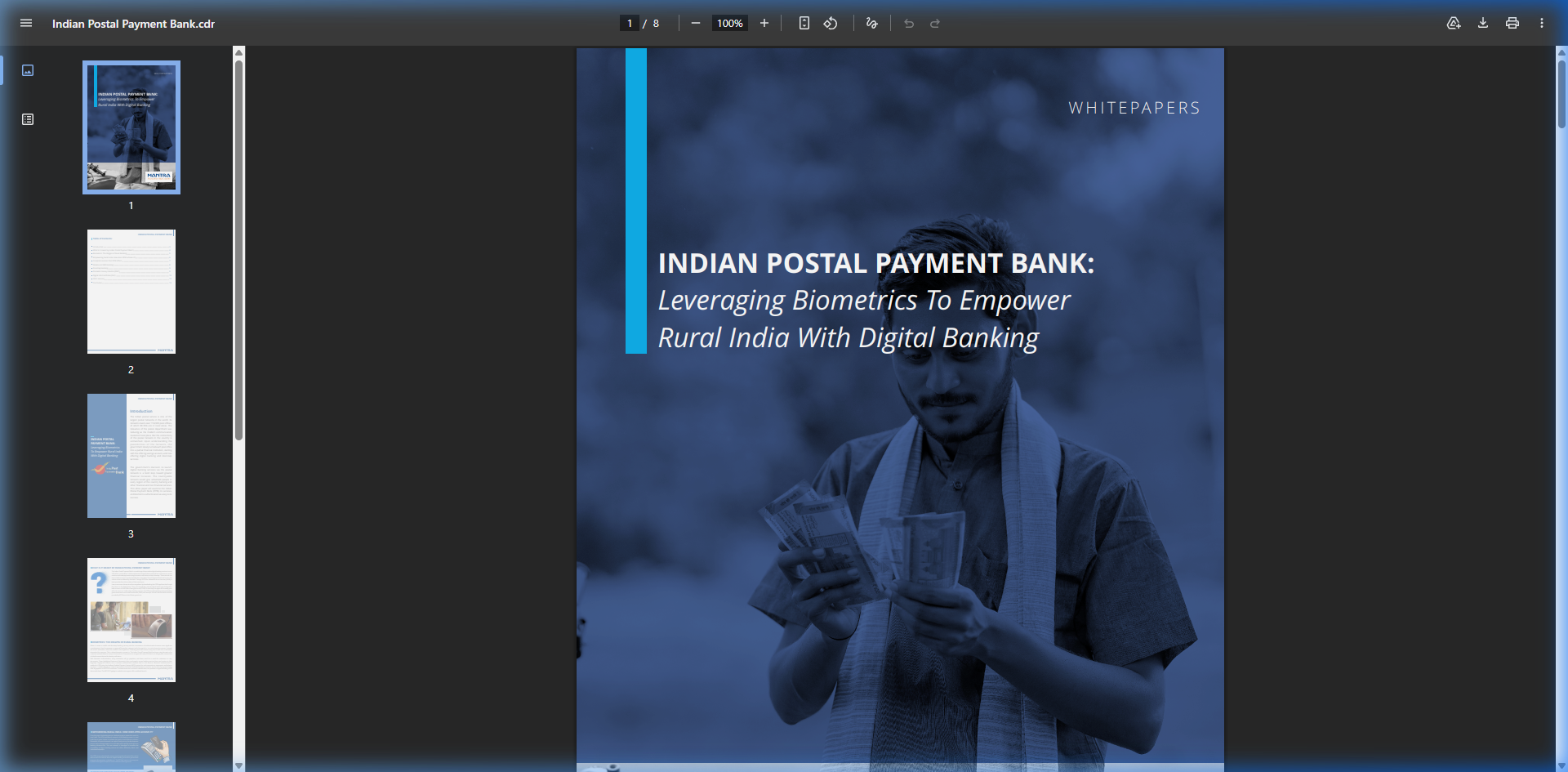This screenshot has width=1568, height=772.
Task: Save the file to Google Drive
Action: click(1454, 23)
